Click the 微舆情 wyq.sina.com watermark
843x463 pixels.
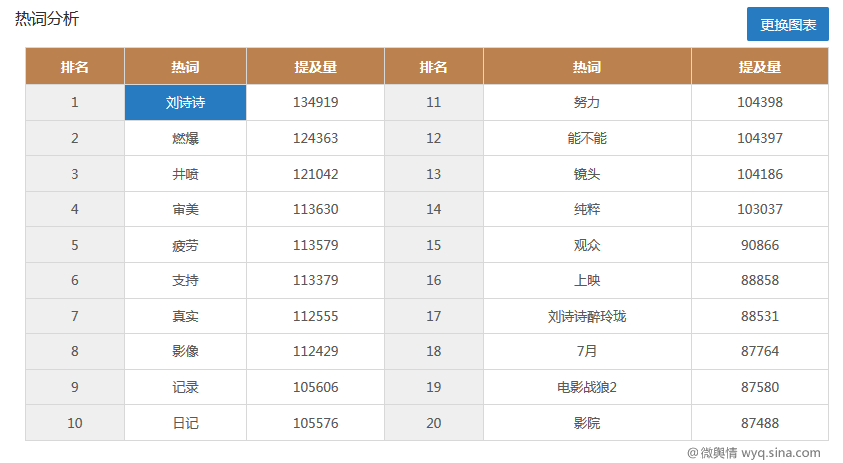coord(753,453)
